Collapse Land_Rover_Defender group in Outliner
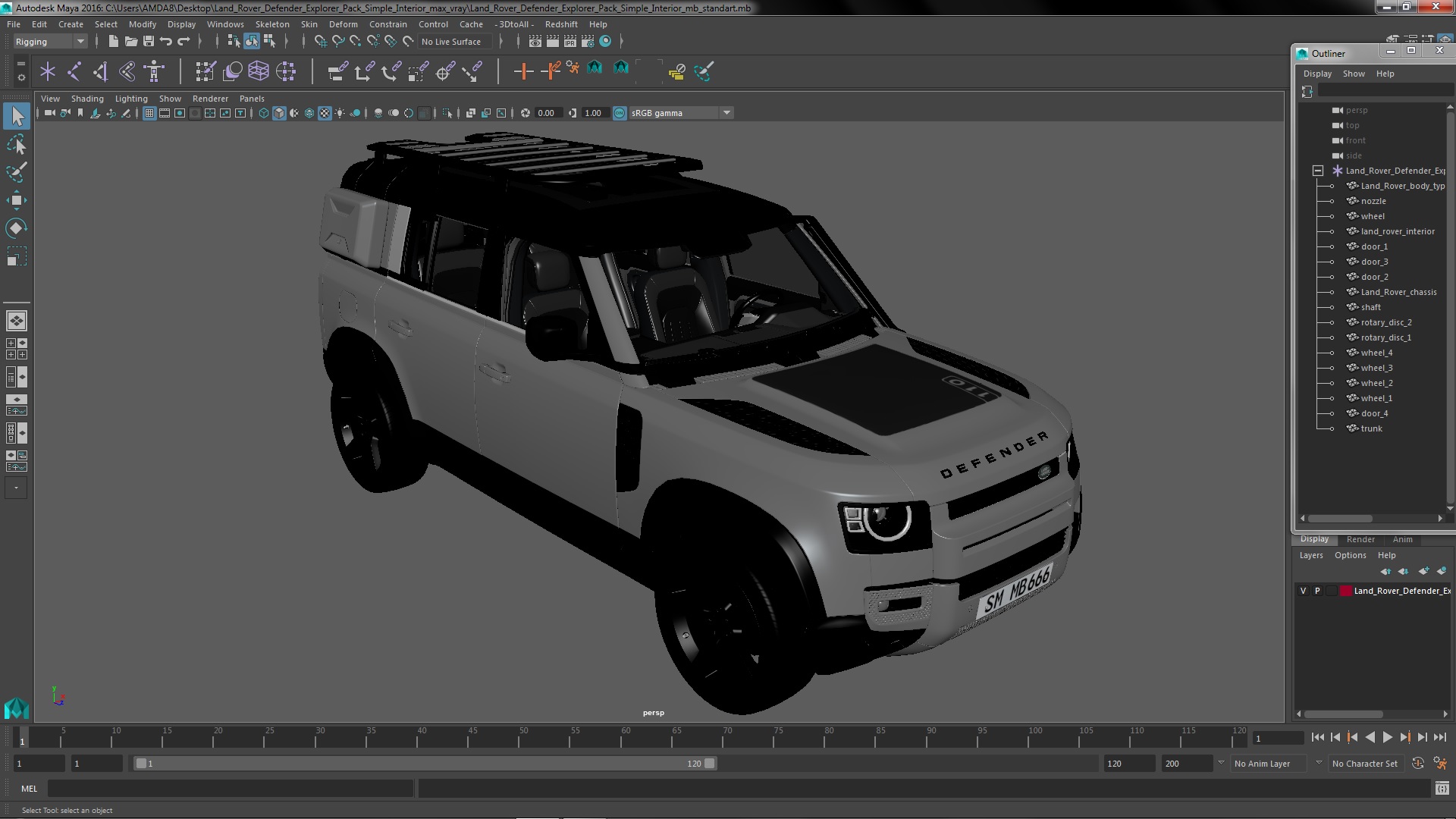Image resolution: width=1456 pixels, height=819 pixels. 1318,171
